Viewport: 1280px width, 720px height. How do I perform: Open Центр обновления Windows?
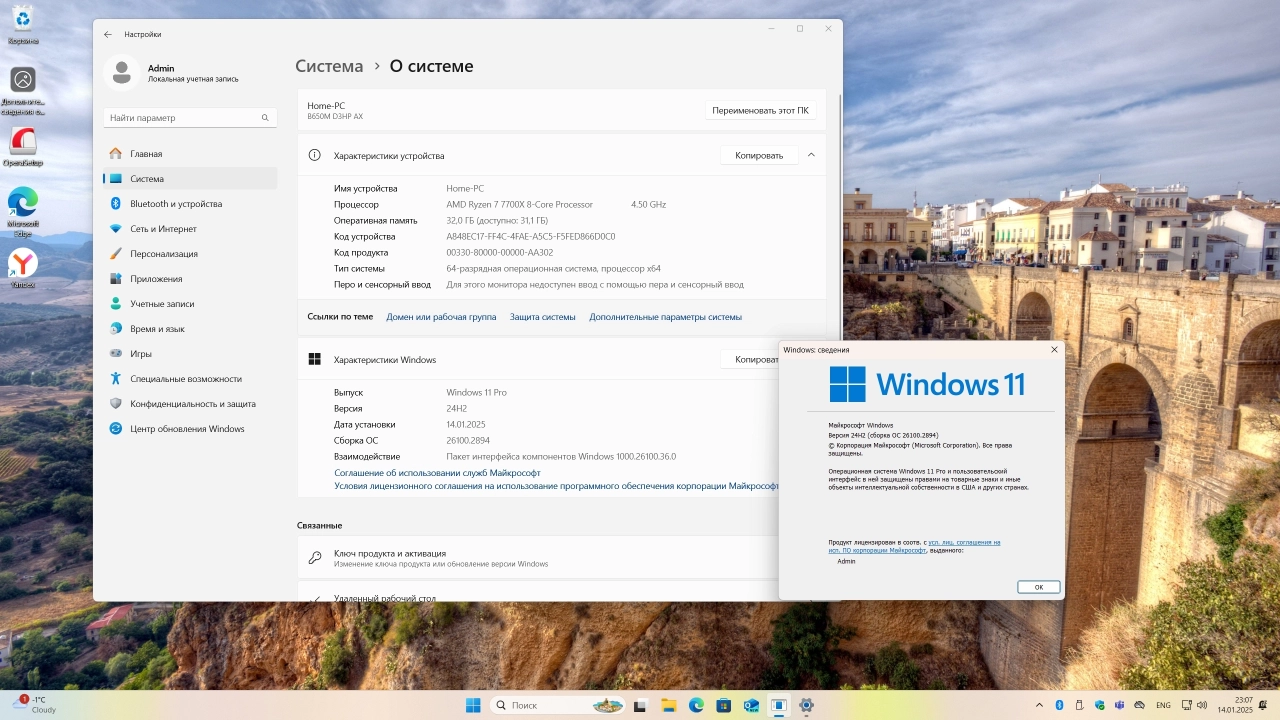(x=190, y=429)
